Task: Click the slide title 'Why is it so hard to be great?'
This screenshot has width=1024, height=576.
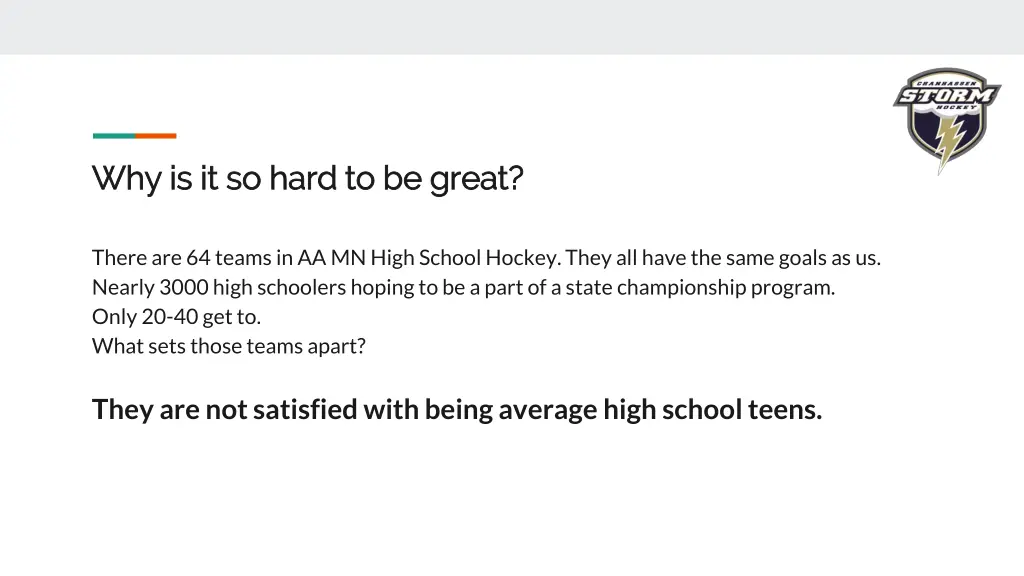Action: (308, 178)
